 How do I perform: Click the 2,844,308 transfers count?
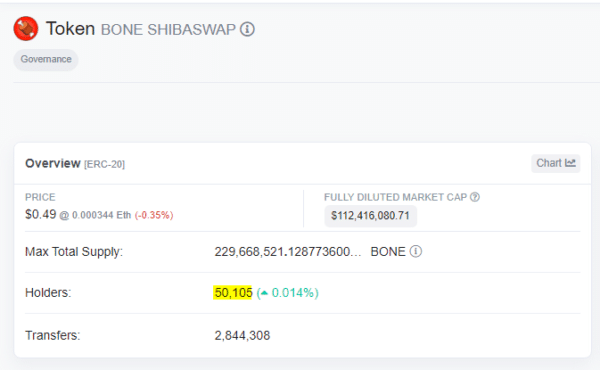pos(242,336)
